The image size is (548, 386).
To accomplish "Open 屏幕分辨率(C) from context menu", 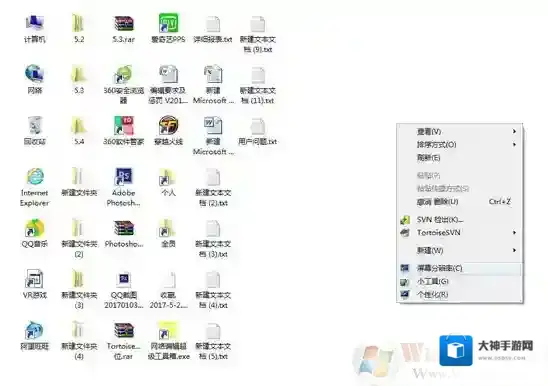I will [x=459, y=268].
